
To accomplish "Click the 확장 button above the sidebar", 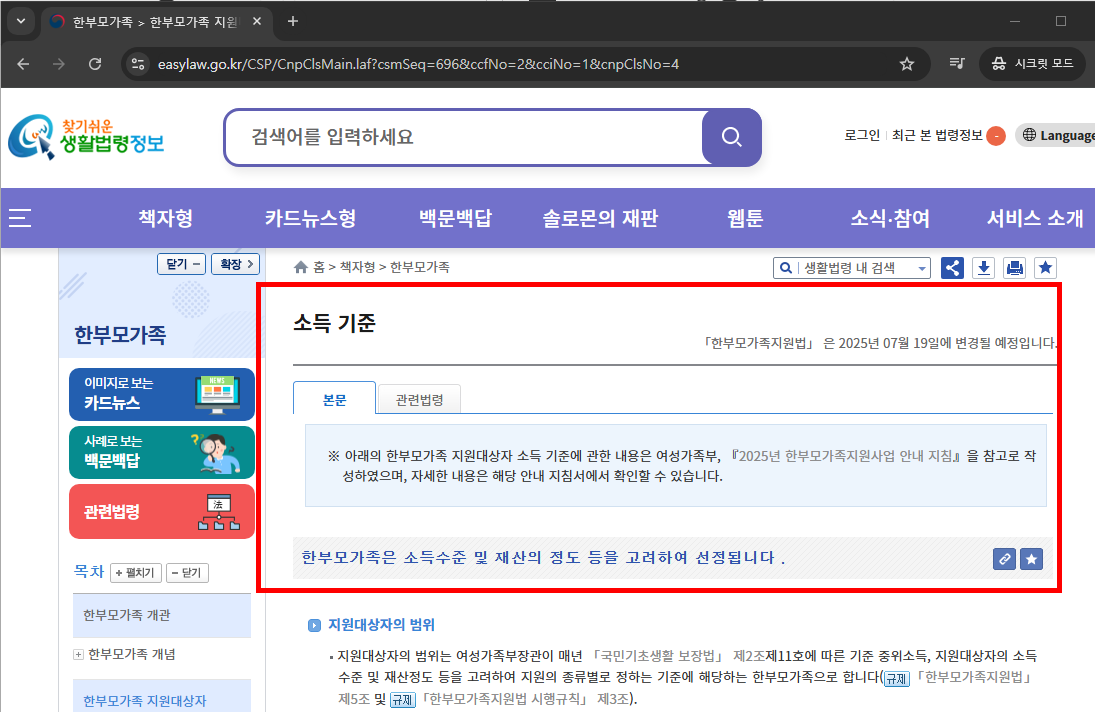I will tap(235, 263).
